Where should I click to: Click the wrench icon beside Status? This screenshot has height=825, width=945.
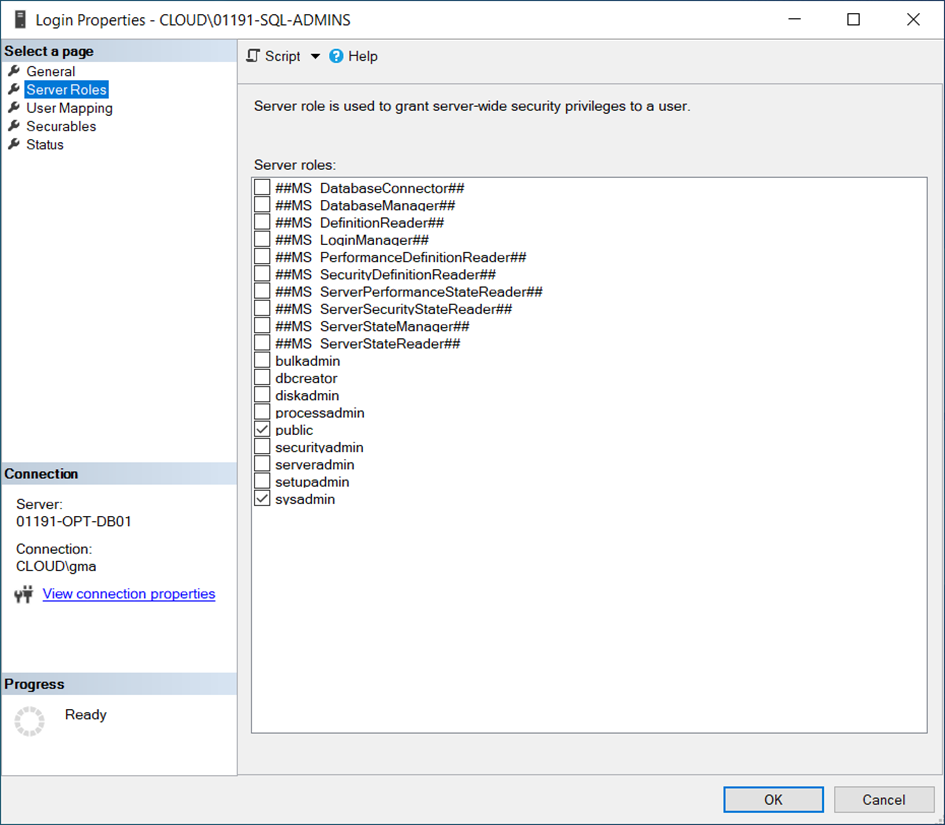(14, 144)
